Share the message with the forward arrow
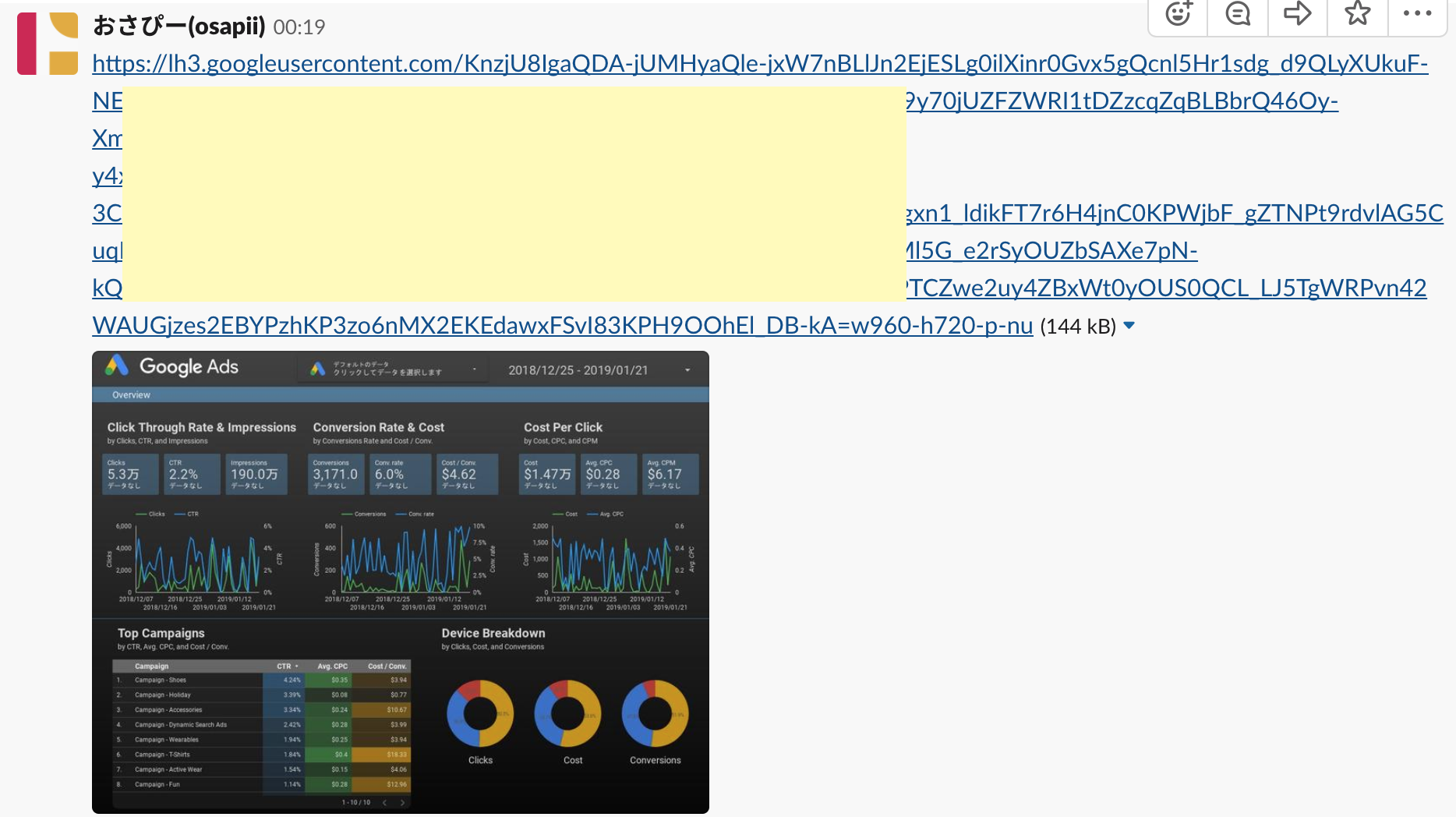 click(x=1298, y=14)
